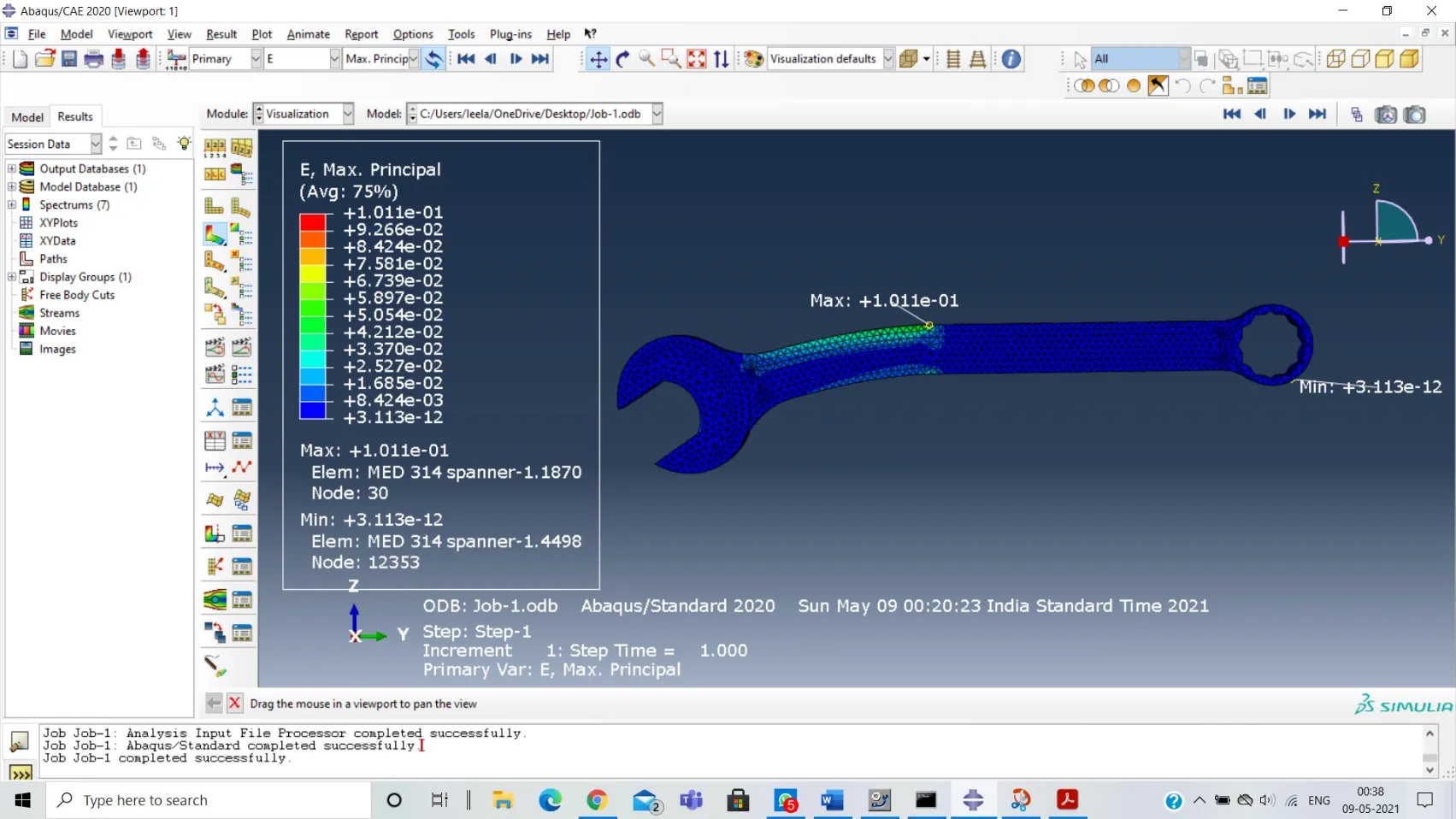This screenshot has width=1456, height=819.
Task: Select the Rotate View tool
Action: tap(622, 59)
